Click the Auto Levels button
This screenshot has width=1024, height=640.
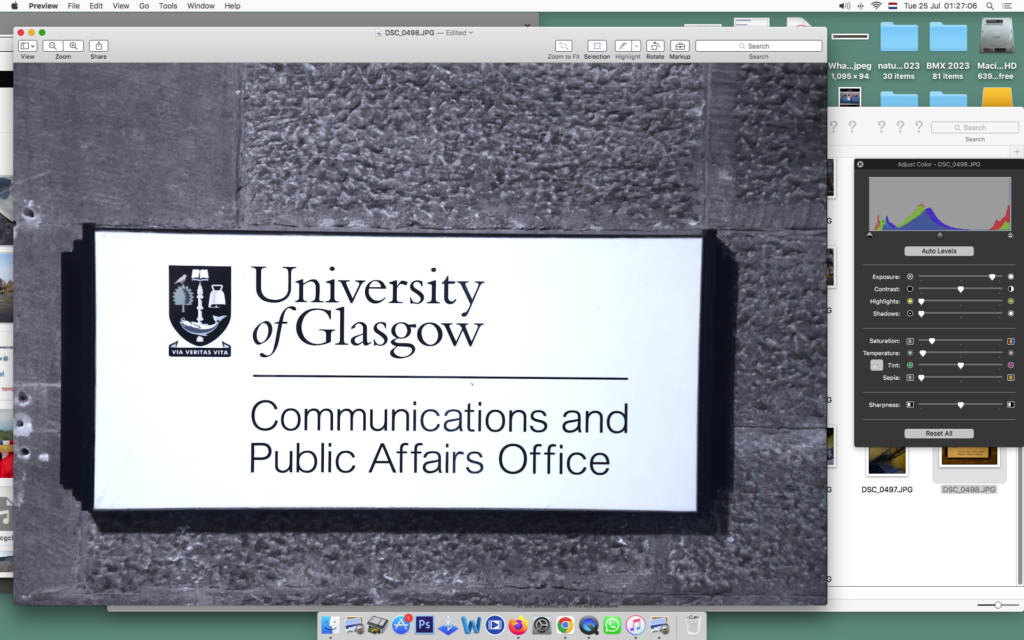tap(938, 251)
